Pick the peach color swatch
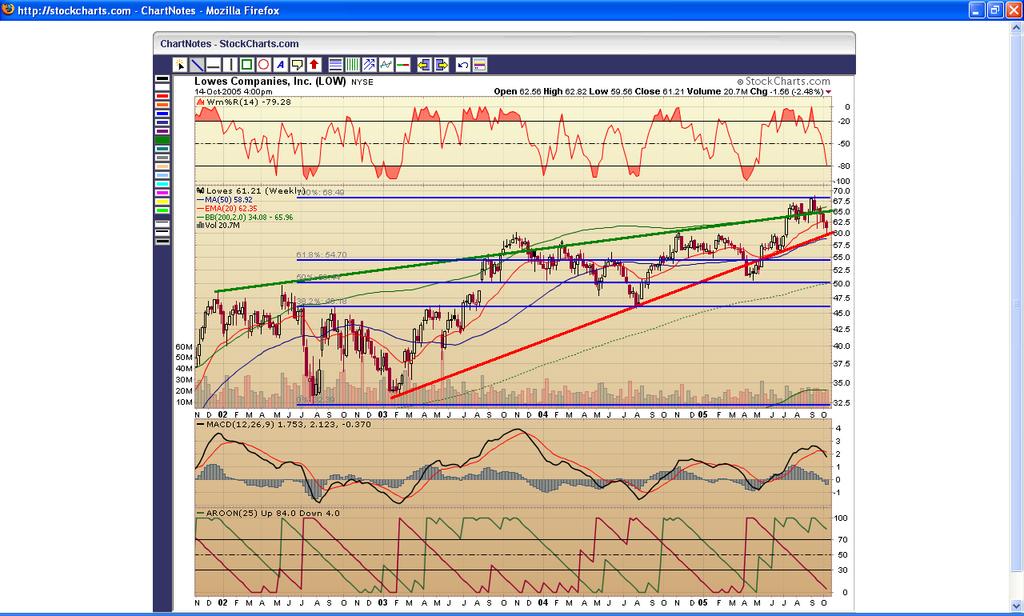Image resolution: width=1024 pixels, height=616 pixels. click(x=162, y=167)
